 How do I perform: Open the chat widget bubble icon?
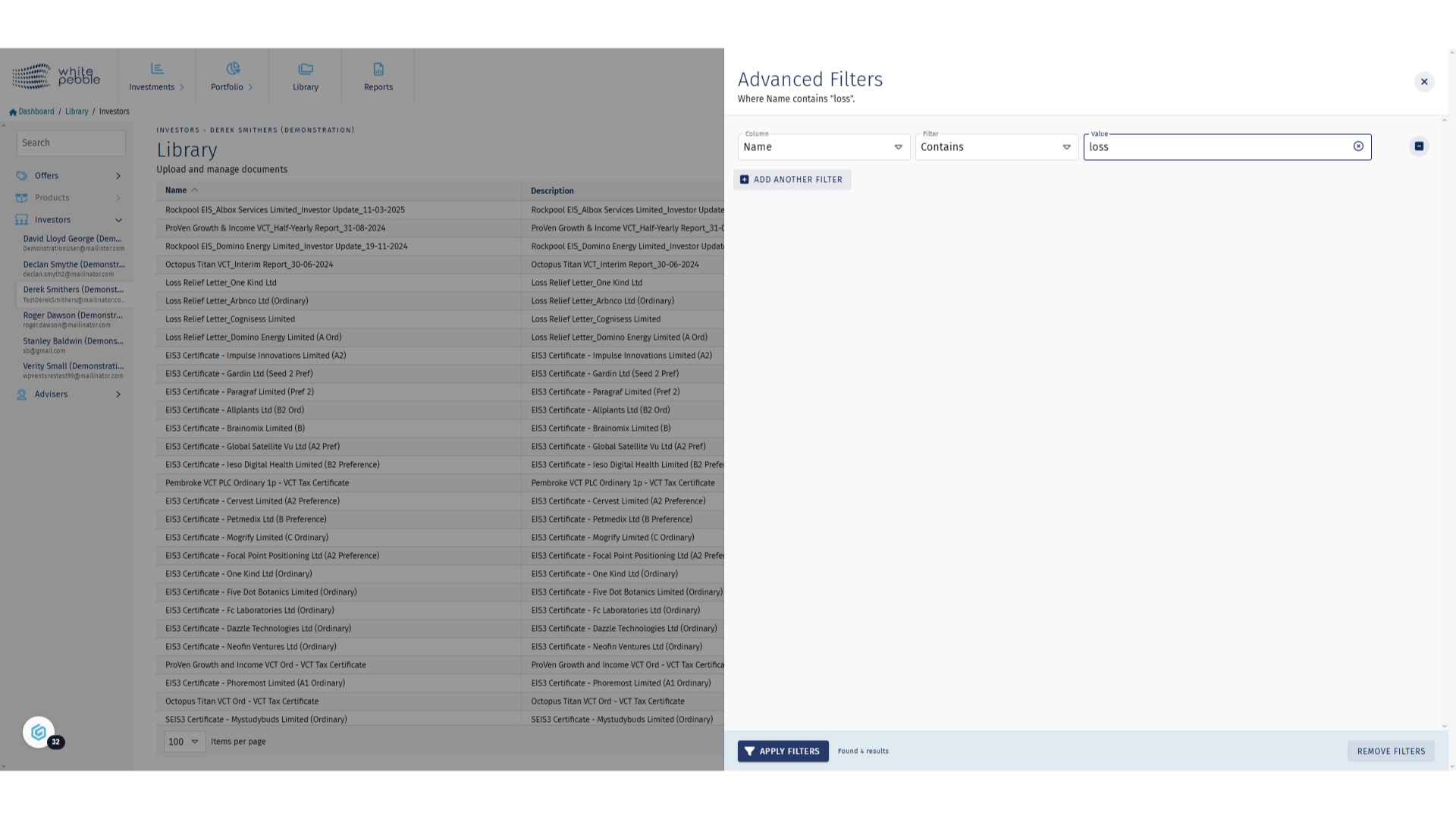click(x=39, y=733)
